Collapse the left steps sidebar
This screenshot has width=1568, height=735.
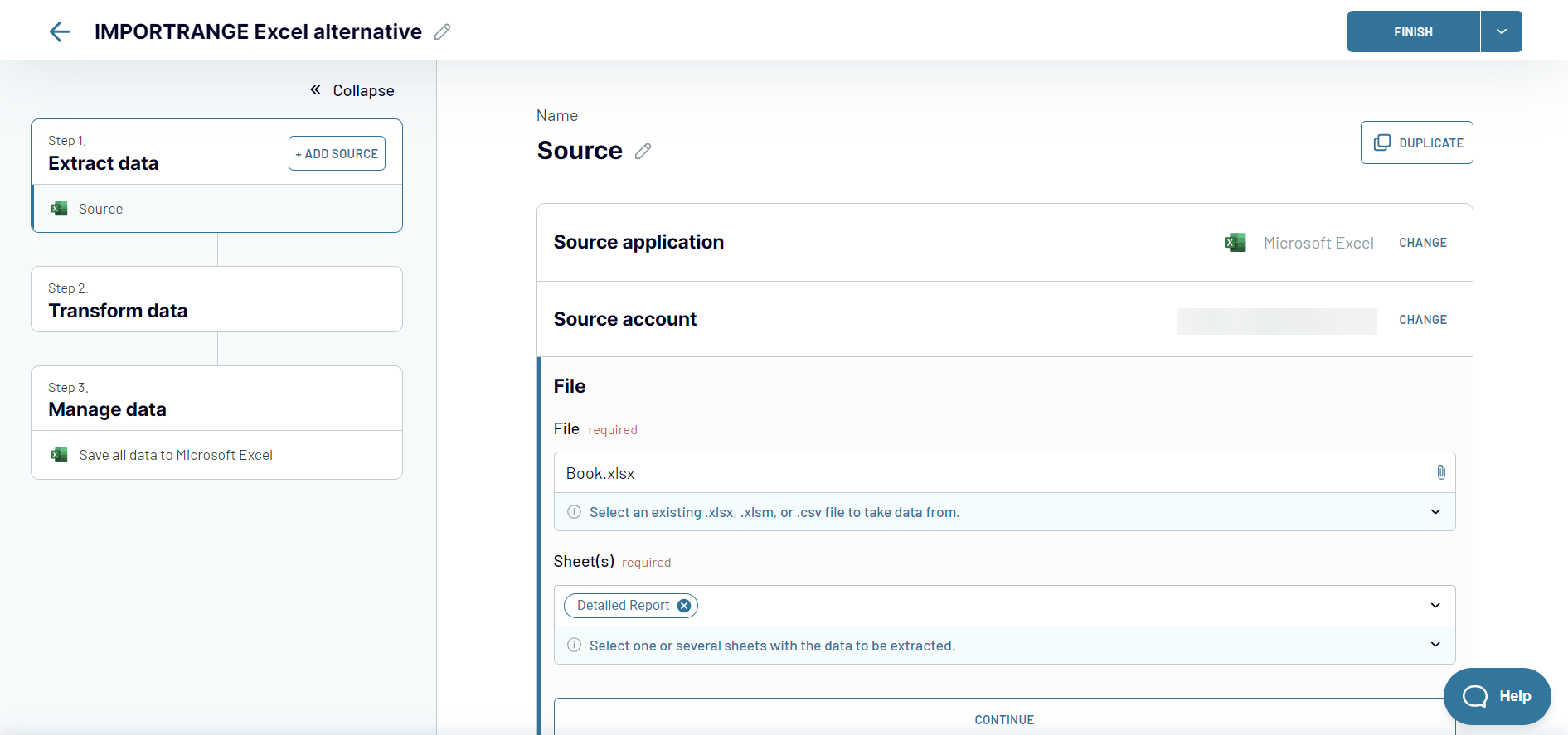[x=352, y=90]
